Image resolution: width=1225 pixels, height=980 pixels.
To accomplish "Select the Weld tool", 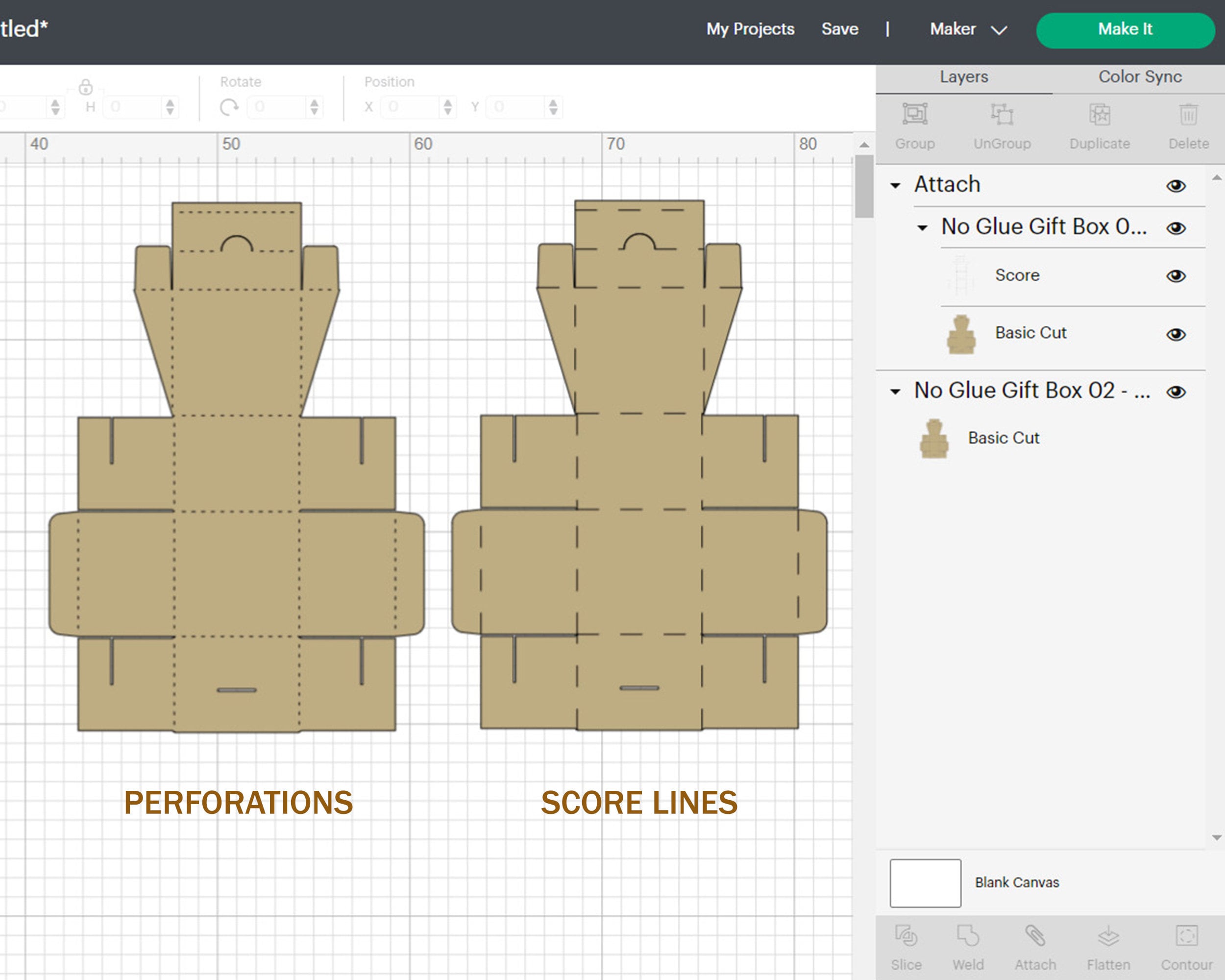I will 968,936.
